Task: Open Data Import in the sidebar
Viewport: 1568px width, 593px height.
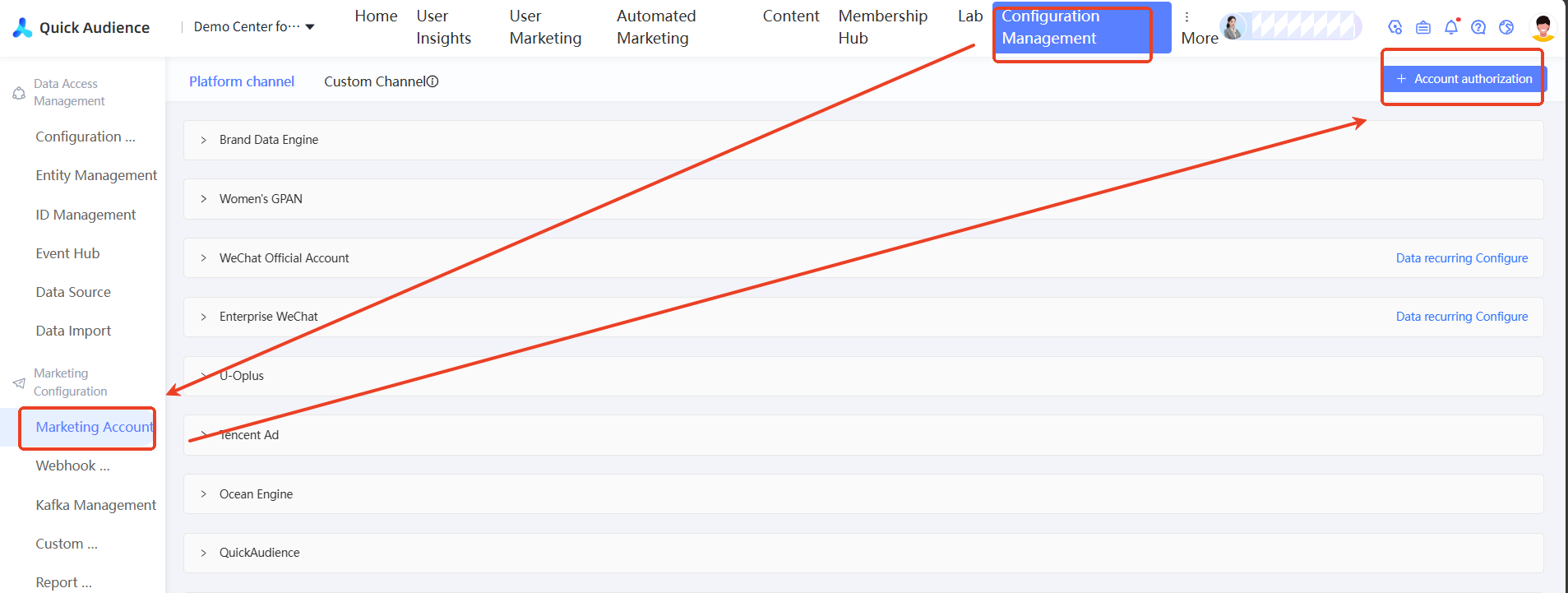Action: (73, 331)
